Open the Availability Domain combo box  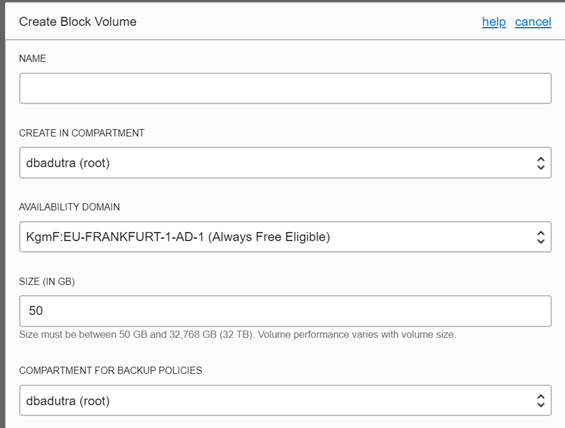coord(285,237)
